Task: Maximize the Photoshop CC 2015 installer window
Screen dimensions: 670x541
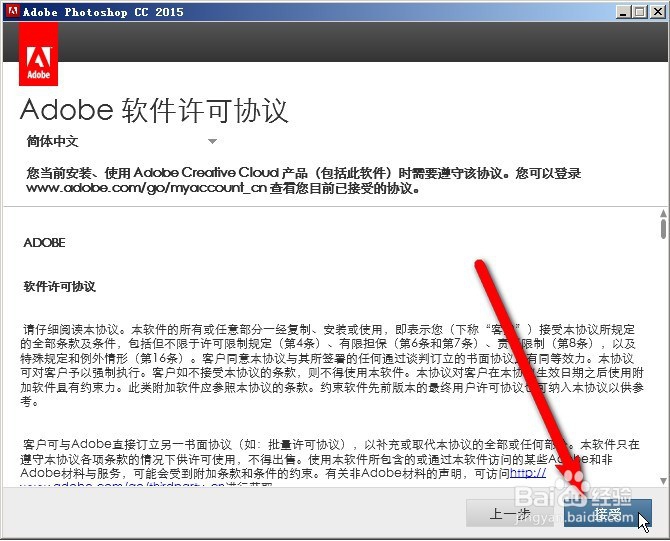Action: pyautogui.click(x=640, y=12)
